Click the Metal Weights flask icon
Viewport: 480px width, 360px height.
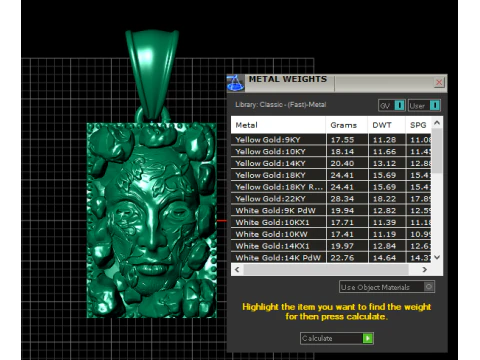[235, 83]
